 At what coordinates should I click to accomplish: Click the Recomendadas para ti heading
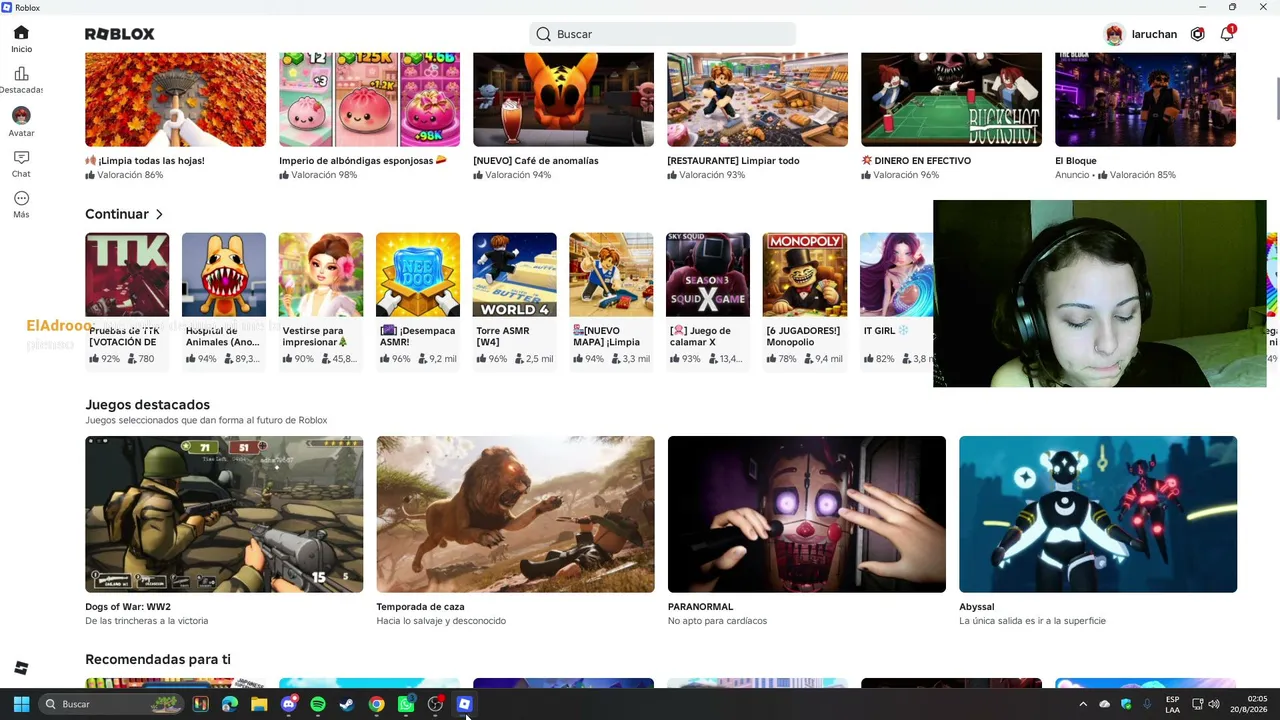click(x=158, y=660)
